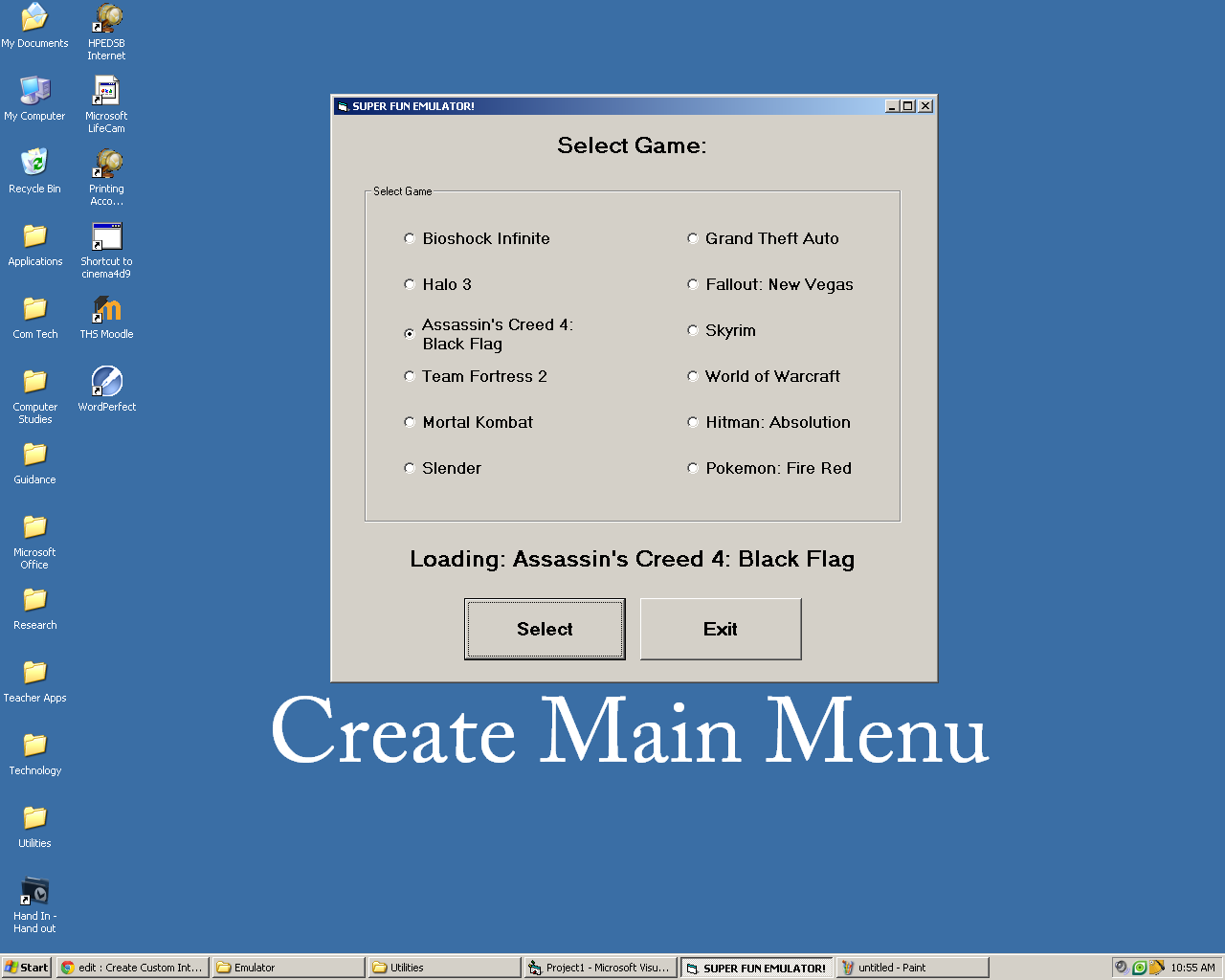Open My Computer
The width and height of the screenshot is (1225, 980).
[x=35, y=91]
